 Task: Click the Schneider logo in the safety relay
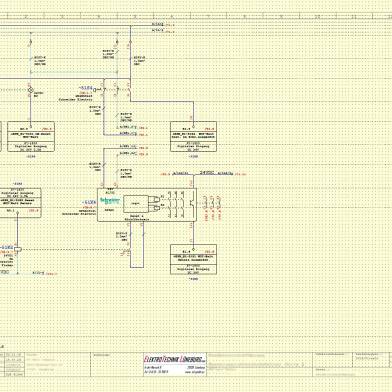[110, 201]
